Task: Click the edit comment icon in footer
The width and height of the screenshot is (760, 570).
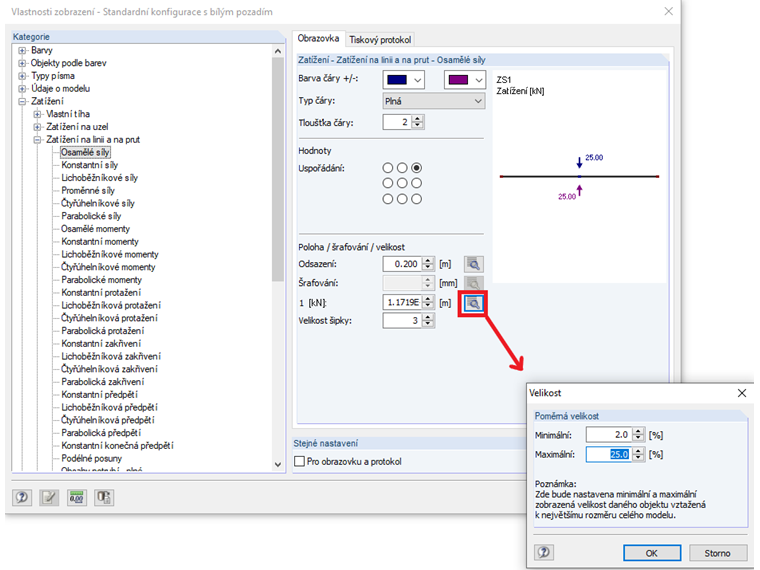Action: 49,497
